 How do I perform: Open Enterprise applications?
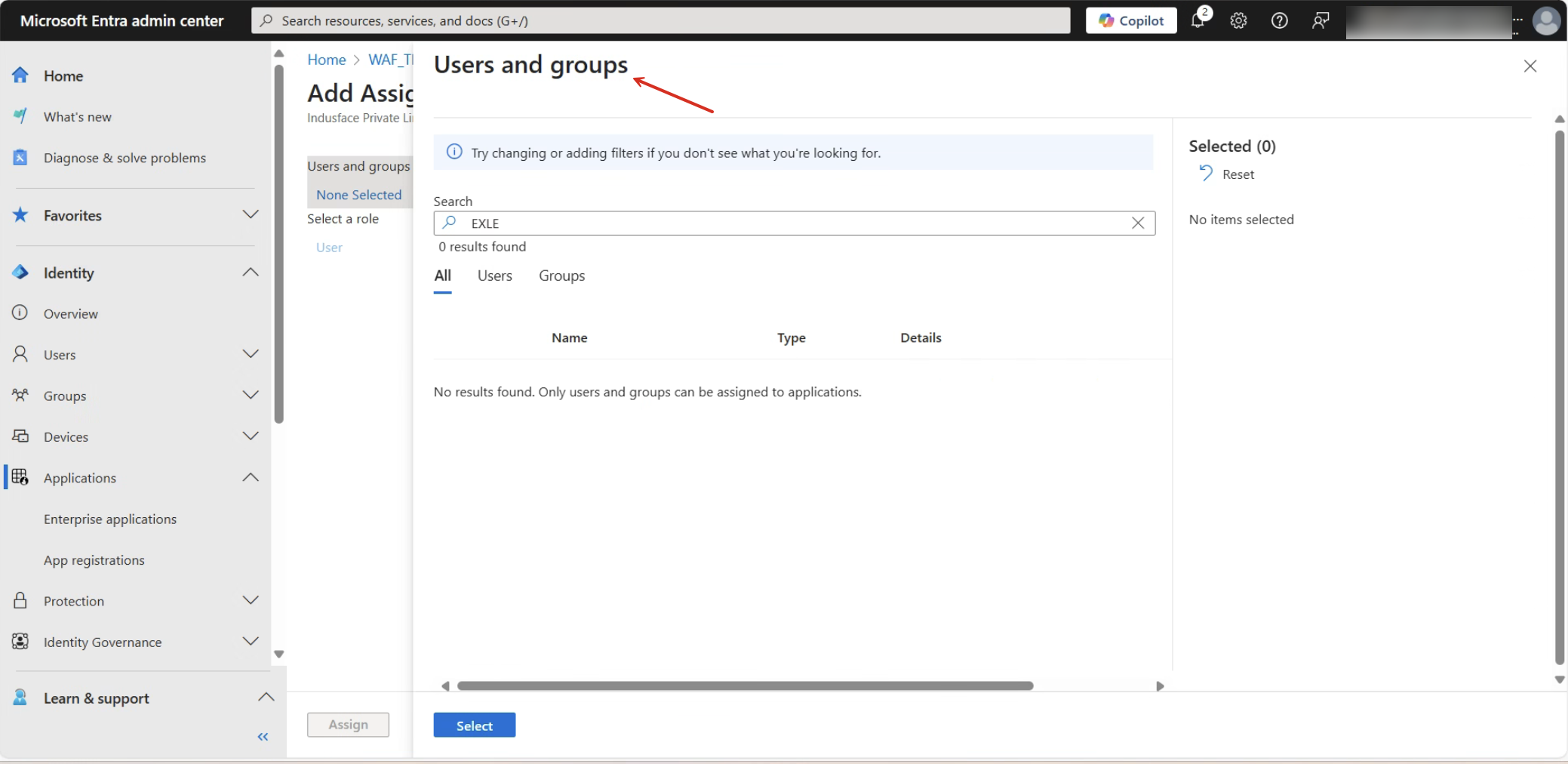click(110, 519)
